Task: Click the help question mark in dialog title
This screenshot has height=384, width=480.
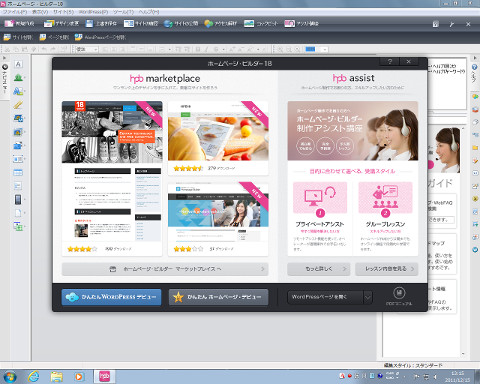Action: (390, 61)
